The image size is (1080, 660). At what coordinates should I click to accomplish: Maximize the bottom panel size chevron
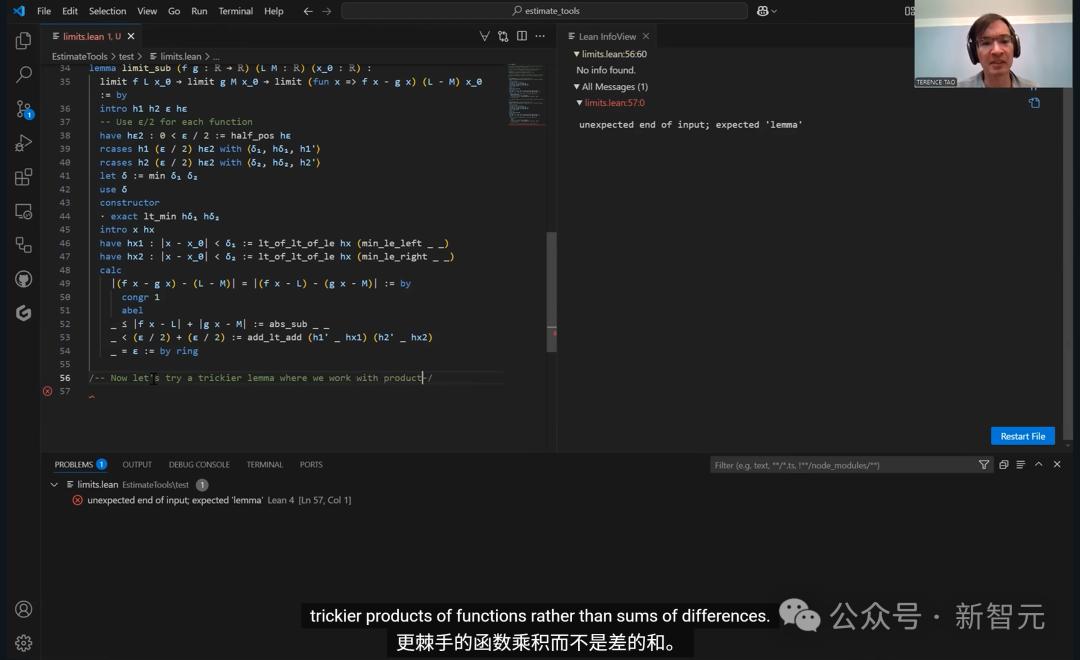click(x=1039, y=465)
